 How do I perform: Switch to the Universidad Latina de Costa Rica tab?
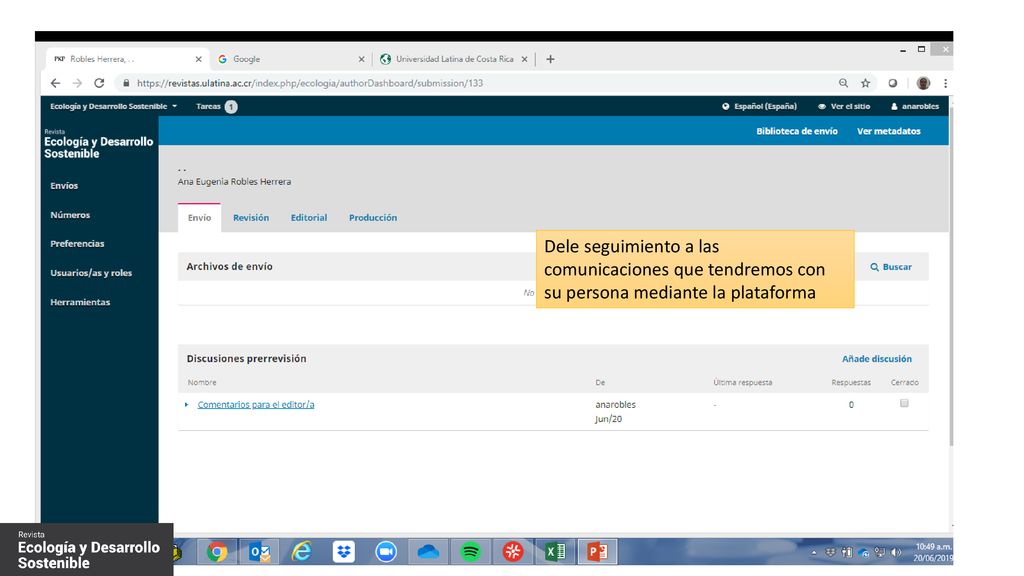point(455,59)
